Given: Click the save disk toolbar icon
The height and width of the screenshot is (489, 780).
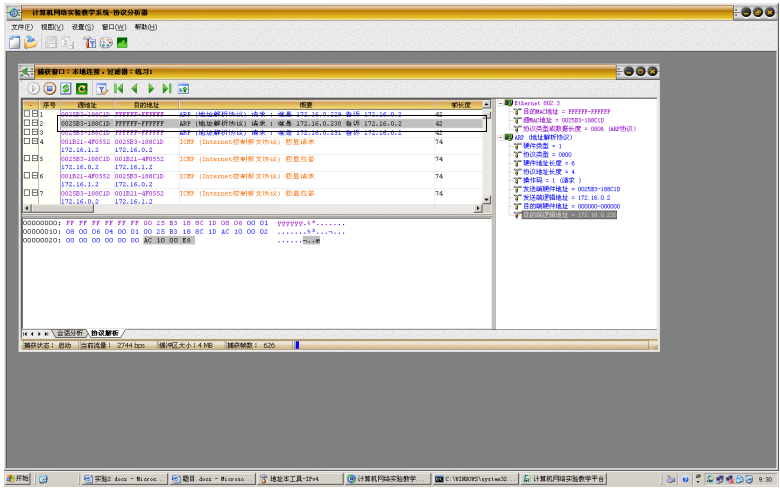Looking at the screenshot, I should 51,43.
